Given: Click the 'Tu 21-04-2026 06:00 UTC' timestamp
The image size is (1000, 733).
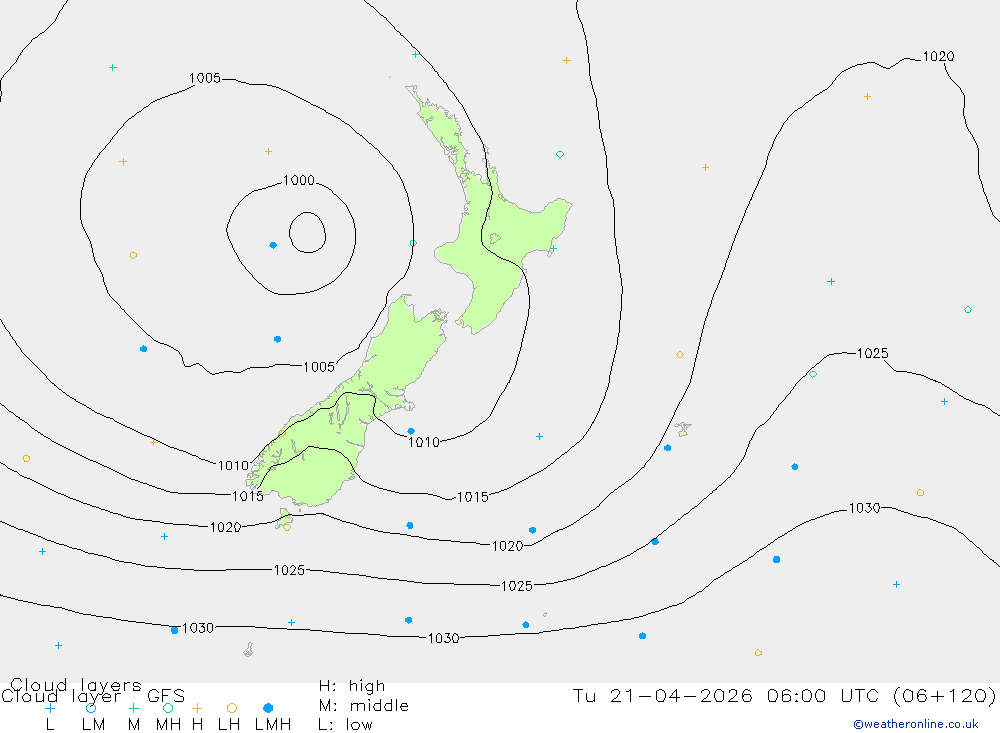Looking at the screenshot, I should (726, 695).
